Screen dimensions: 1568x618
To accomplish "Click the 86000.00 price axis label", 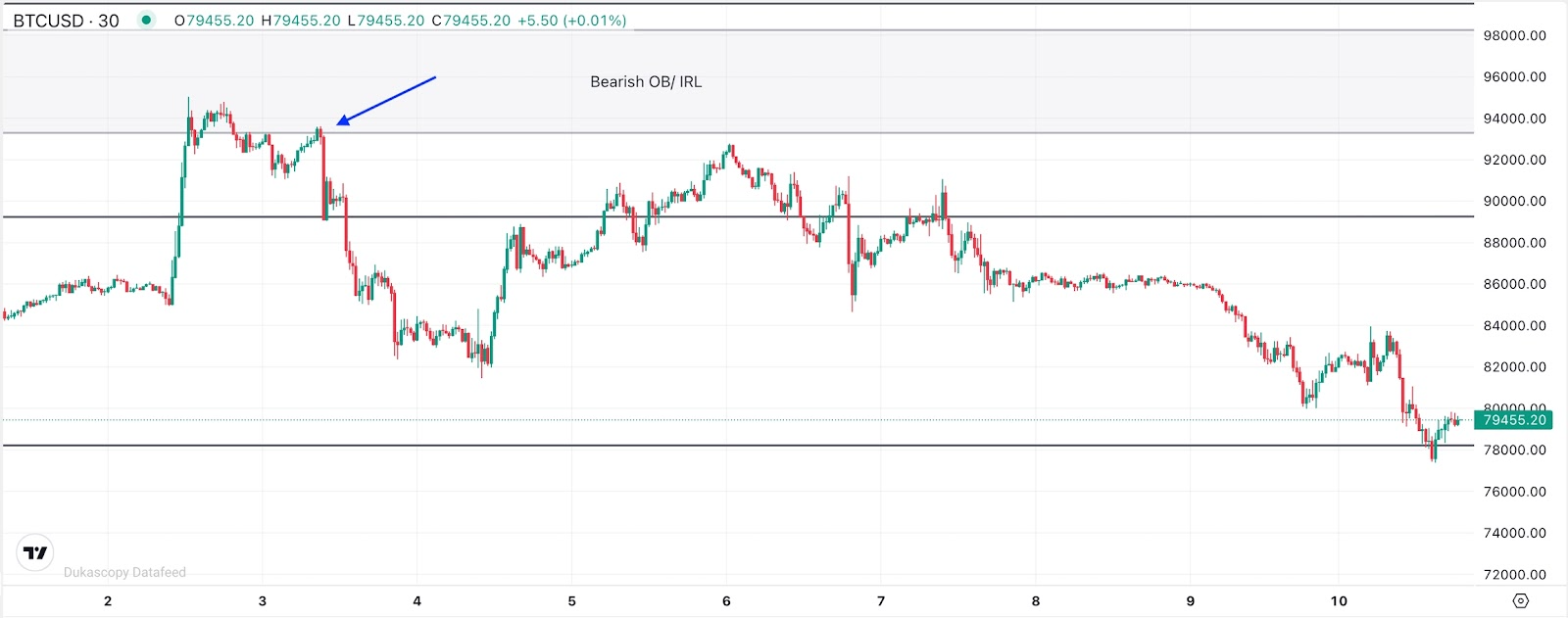I will tap(1514, 284).
